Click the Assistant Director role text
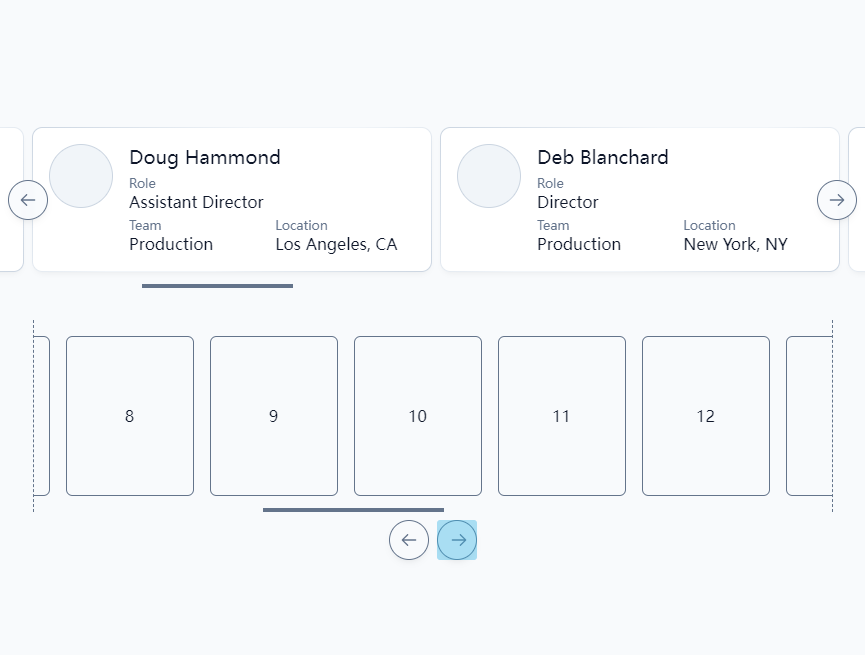 pos(196,203)
